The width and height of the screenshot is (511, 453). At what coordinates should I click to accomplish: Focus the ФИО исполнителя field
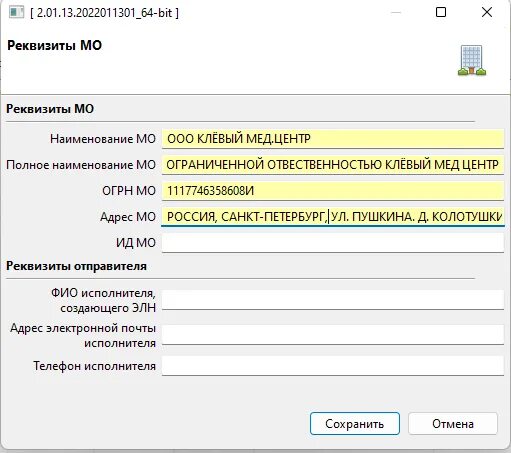click(333, 300)
